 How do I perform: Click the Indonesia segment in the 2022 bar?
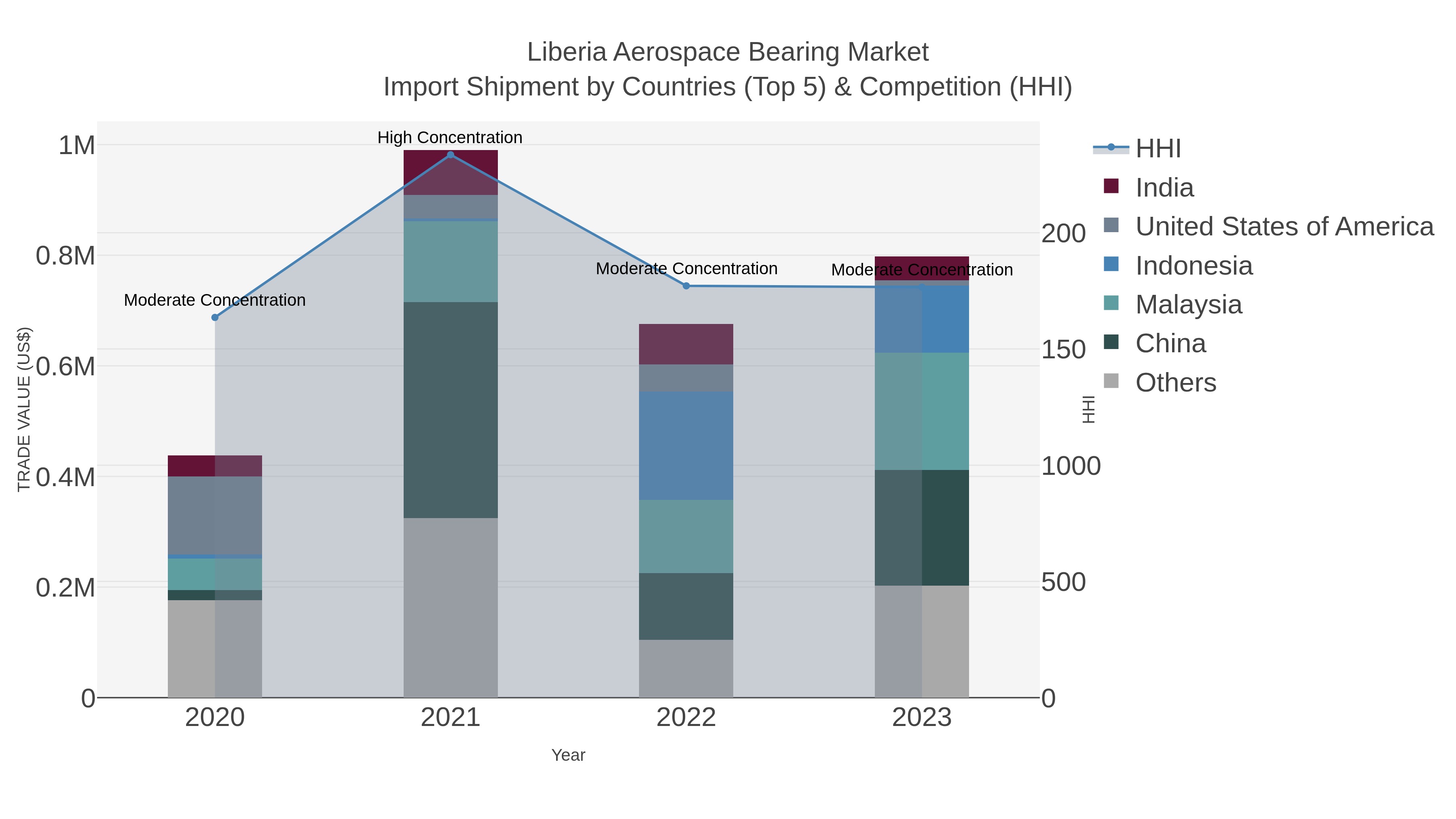686,446
